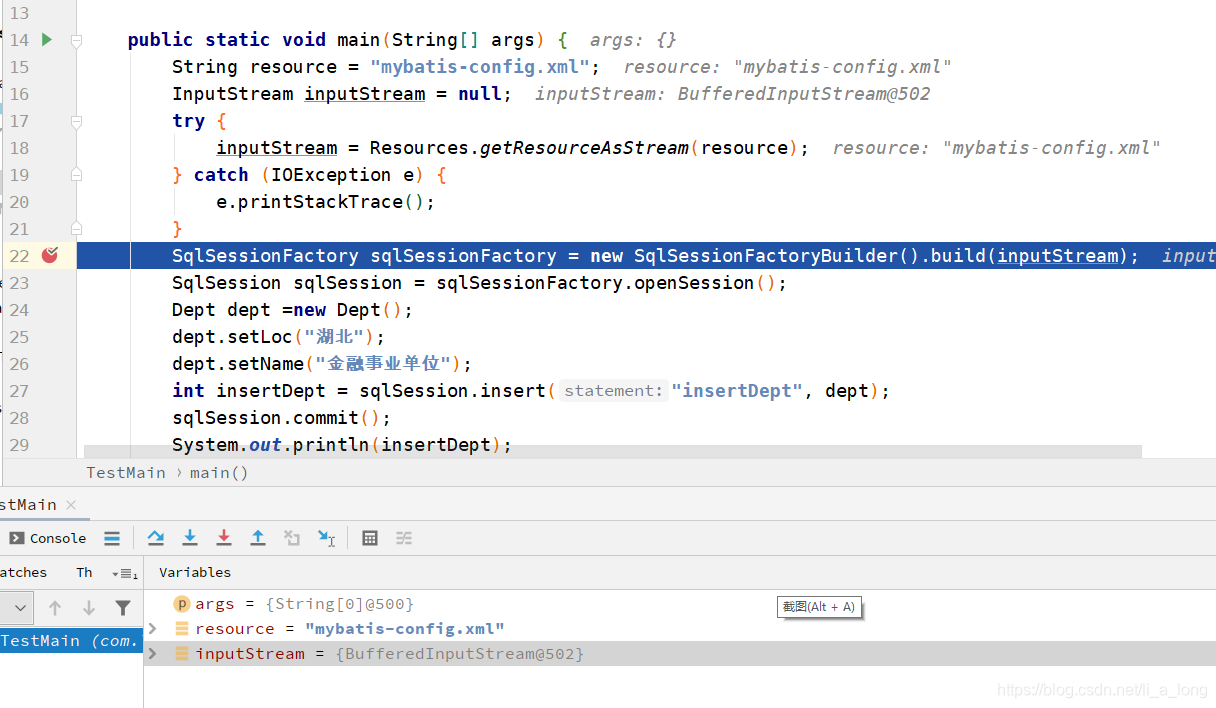Click System.out.println on line 29
The image size is (1216, 708).
click(x=271, y=445)
